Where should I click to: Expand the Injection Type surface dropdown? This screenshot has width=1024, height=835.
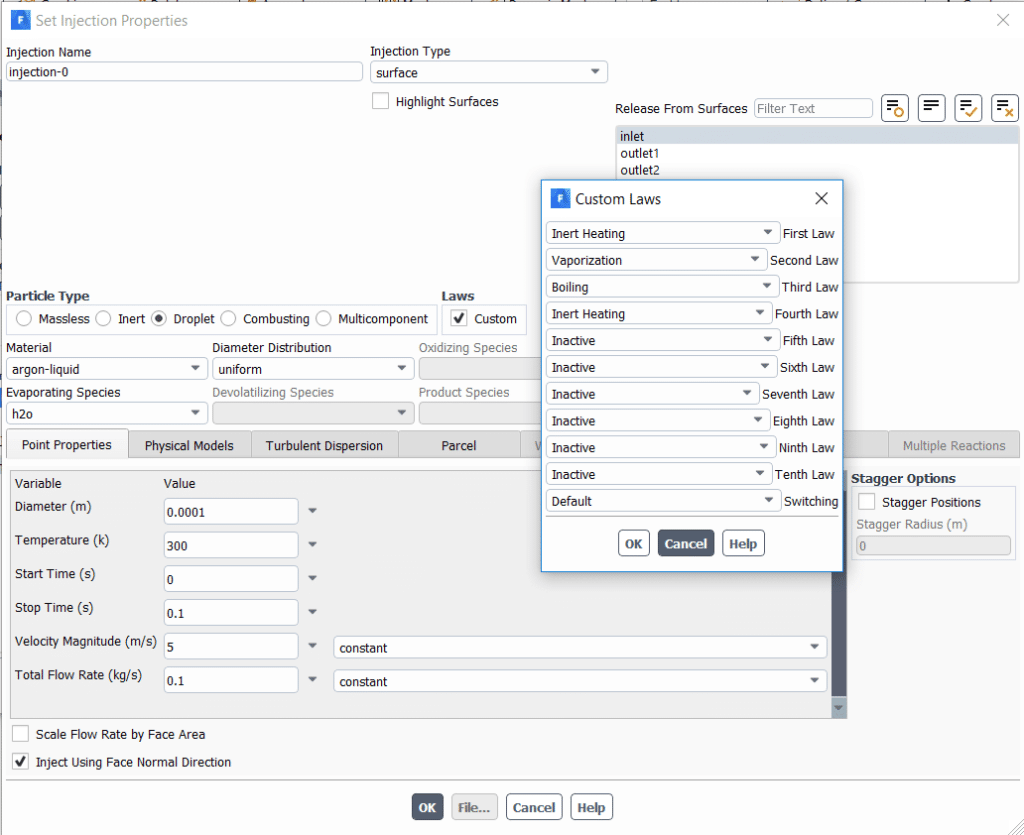(x=488, y=73)
